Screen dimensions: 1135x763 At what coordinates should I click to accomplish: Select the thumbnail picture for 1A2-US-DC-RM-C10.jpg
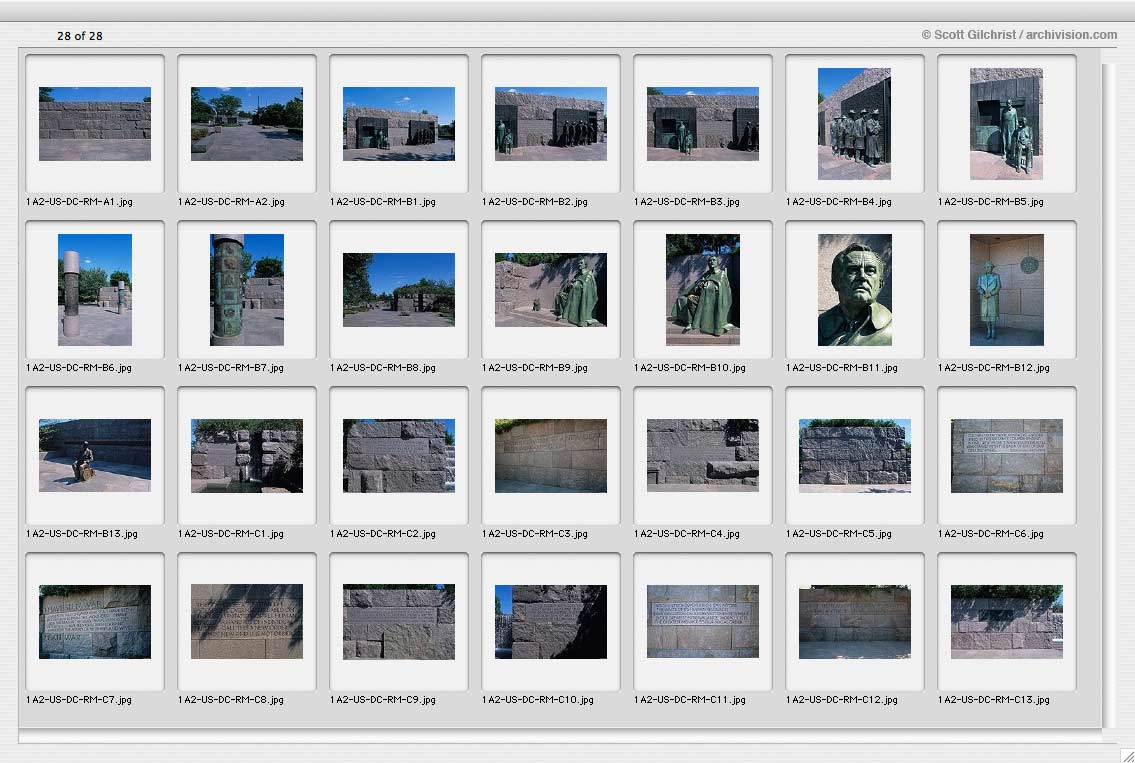[x=551, y=621]
